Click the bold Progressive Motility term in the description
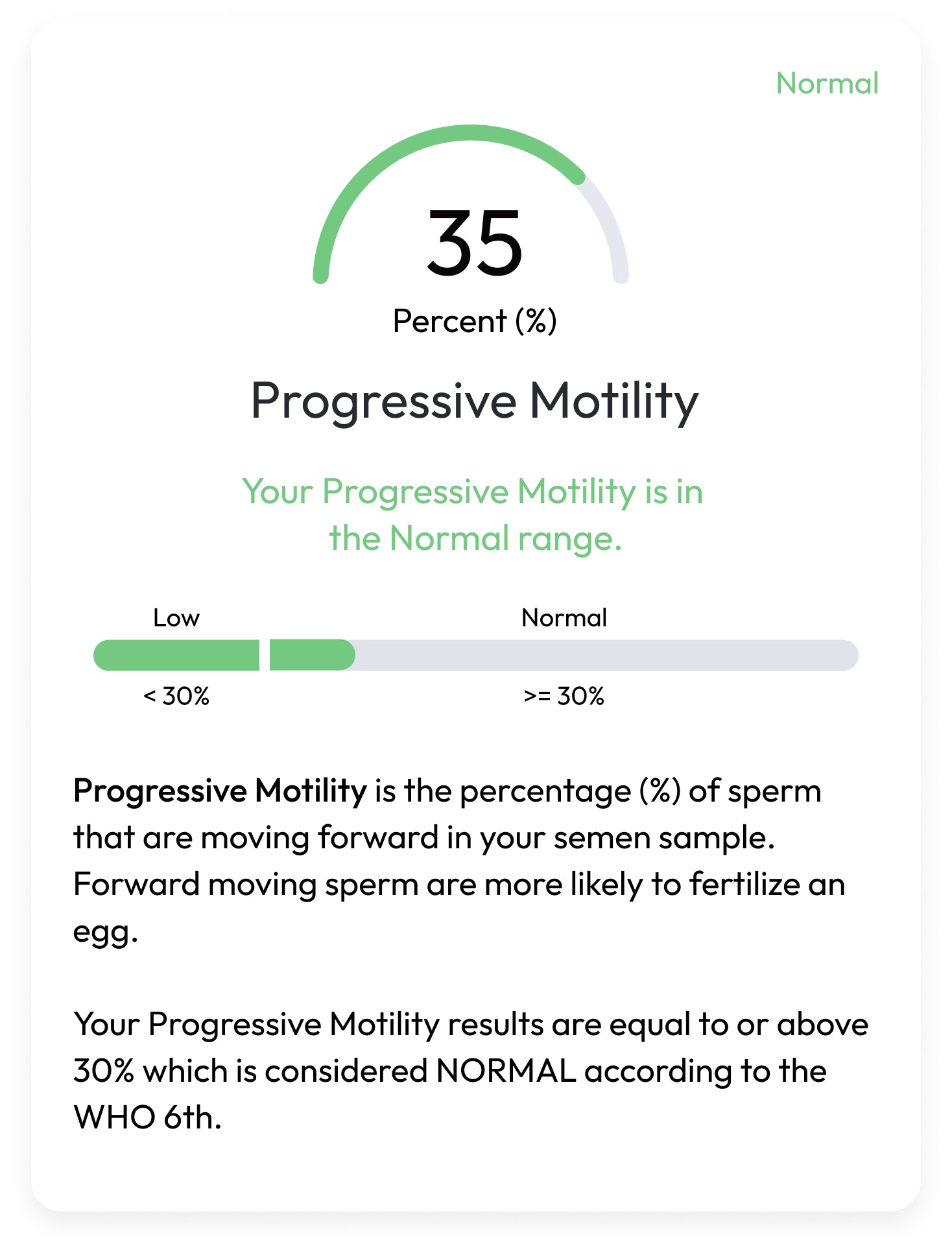This screenshot has width=952, height=1253. click(x=220, y=791)
